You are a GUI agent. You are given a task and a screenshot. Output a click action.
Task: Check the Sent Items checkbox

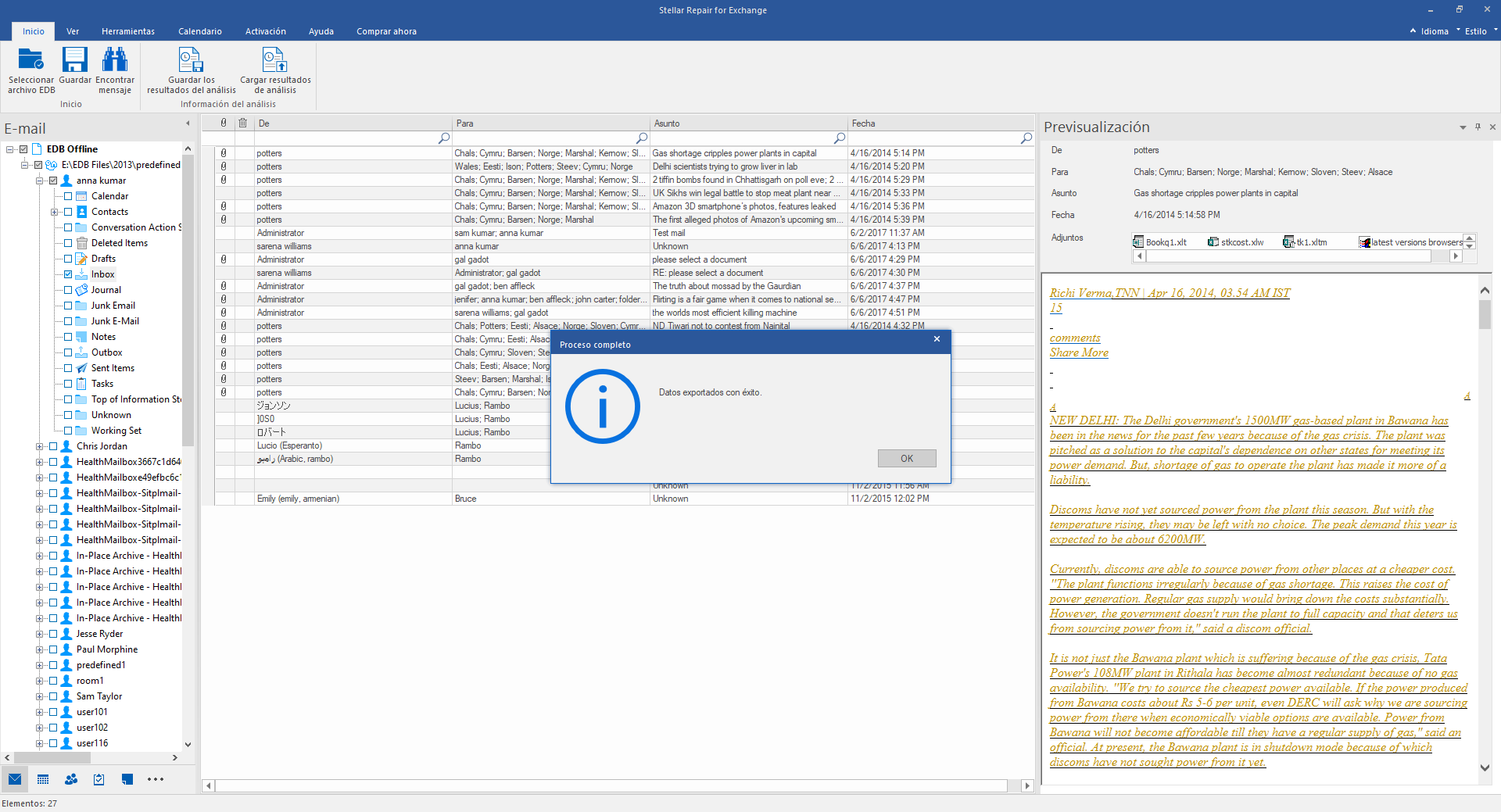click(x=68, y=368)
